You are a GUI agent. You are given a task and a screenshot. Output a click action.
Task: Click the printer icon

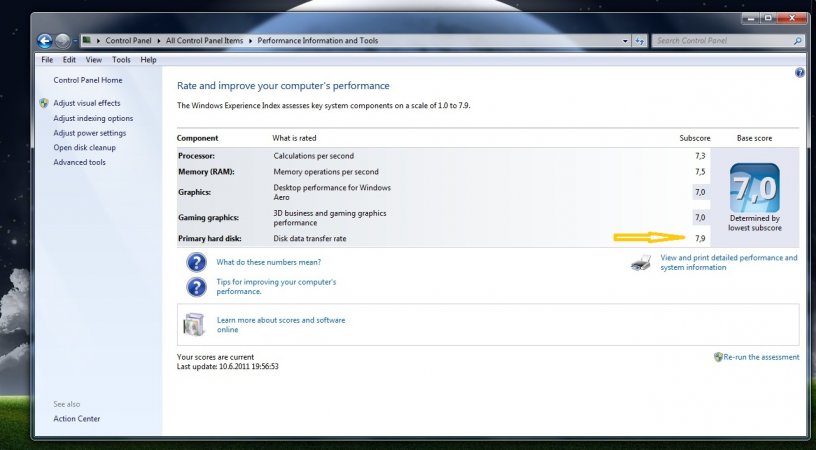tap(641, 263)
